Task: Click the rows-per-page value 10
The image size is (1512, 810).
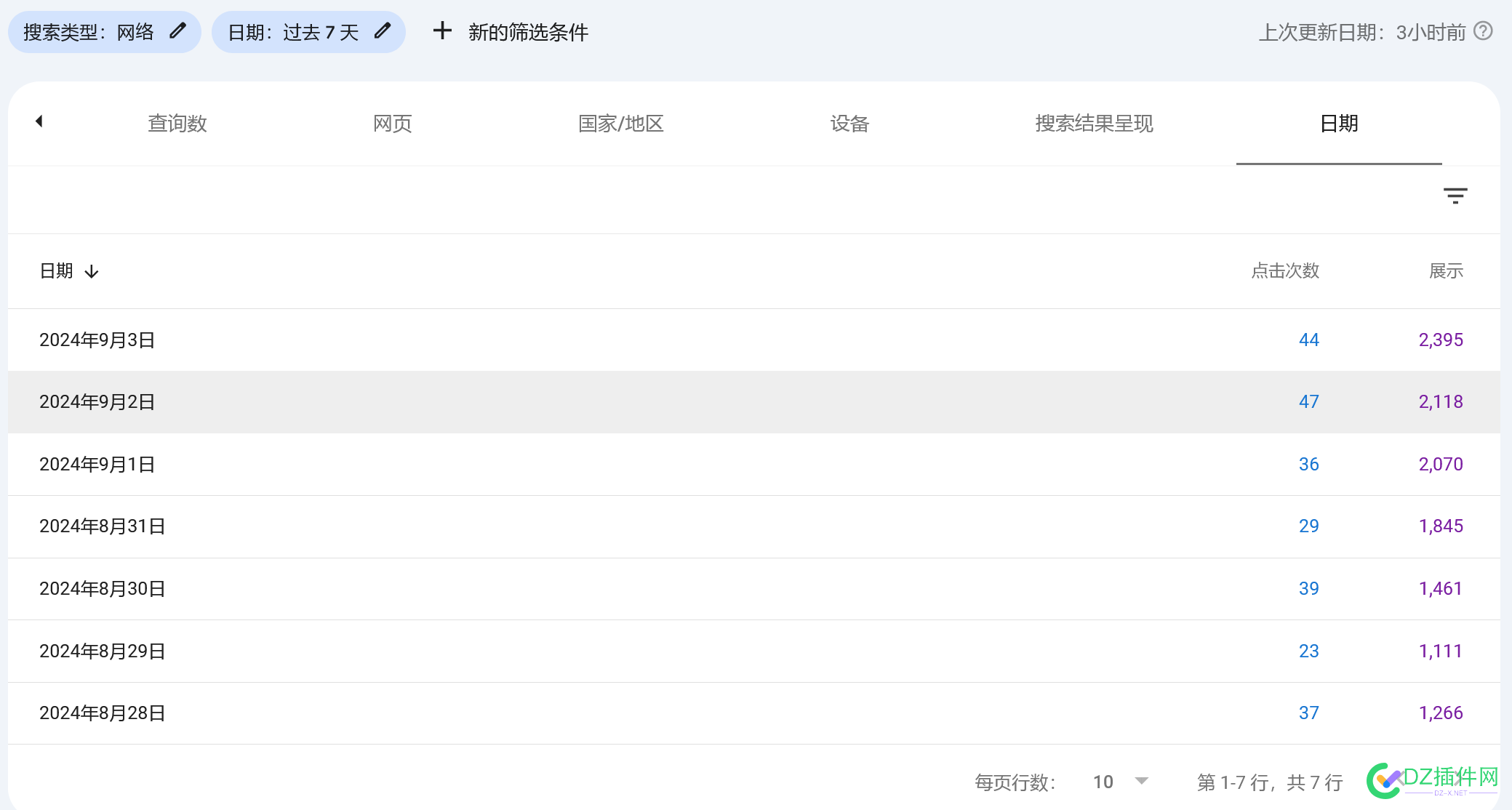Action: [x=1103, y=782]
